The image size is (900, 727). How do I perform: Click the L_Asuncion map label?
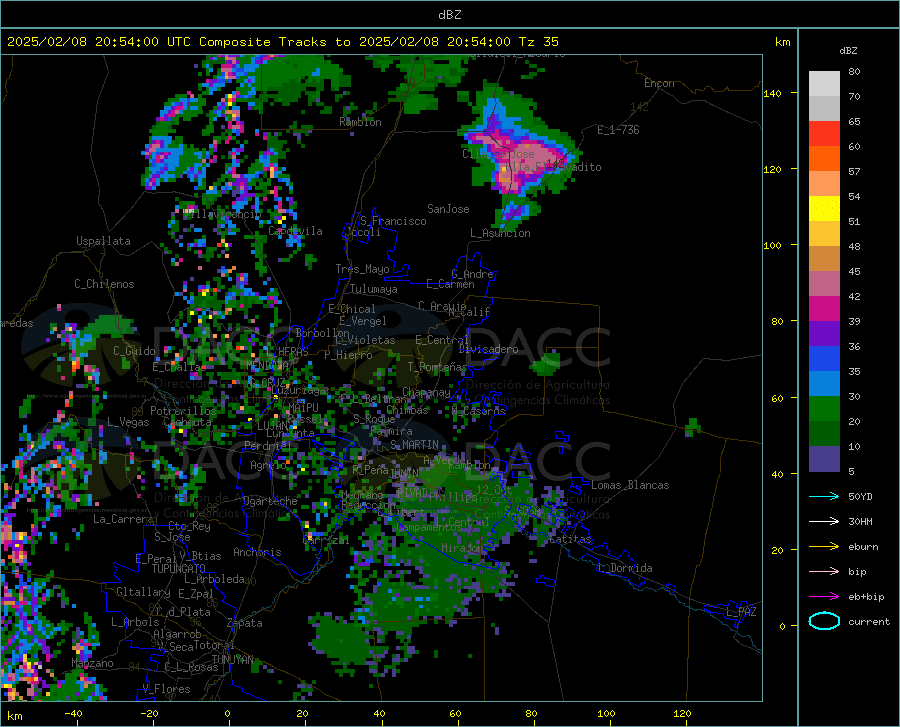500,233
